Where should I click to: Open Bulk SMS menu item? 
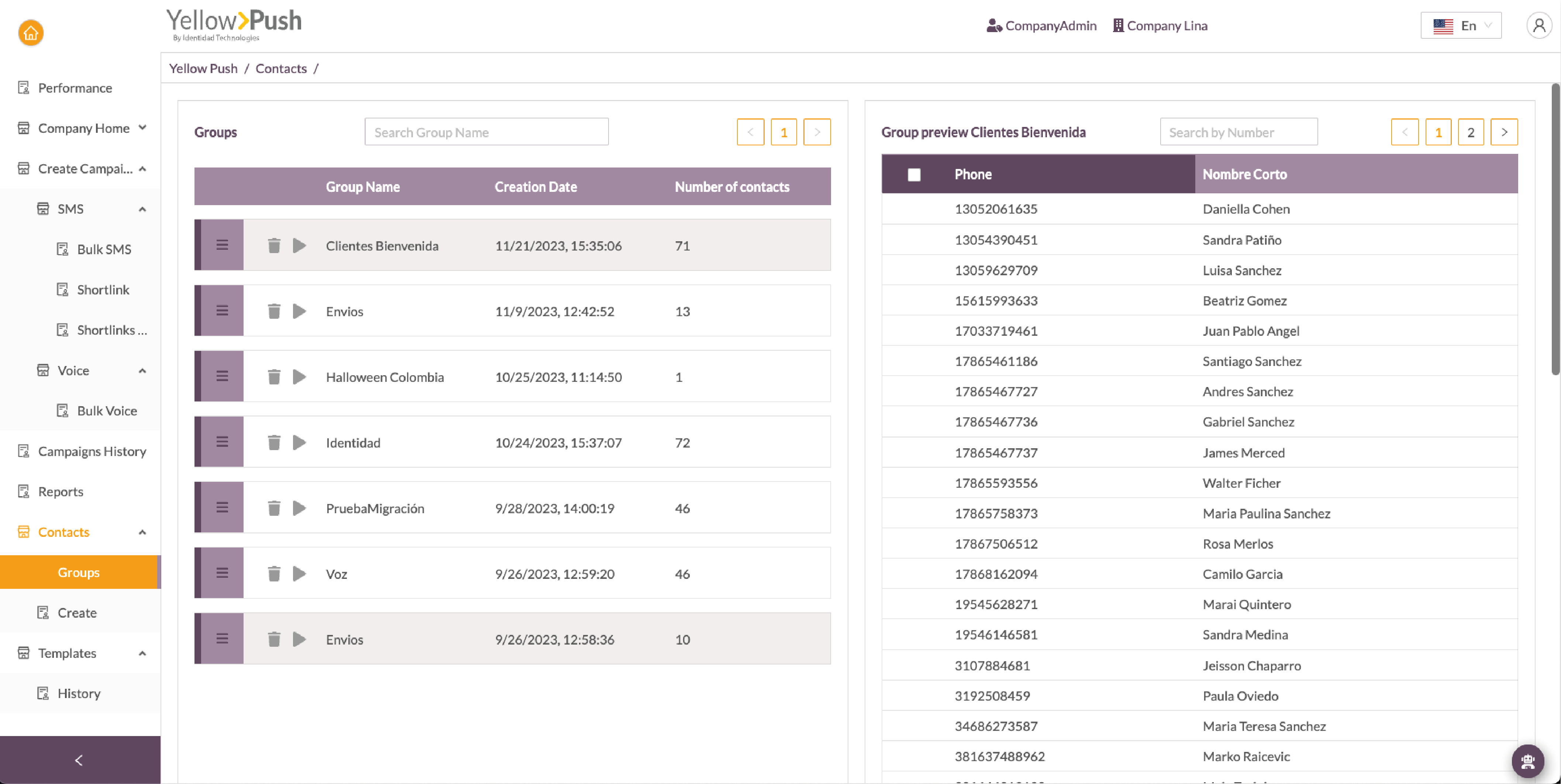[104, 249]
